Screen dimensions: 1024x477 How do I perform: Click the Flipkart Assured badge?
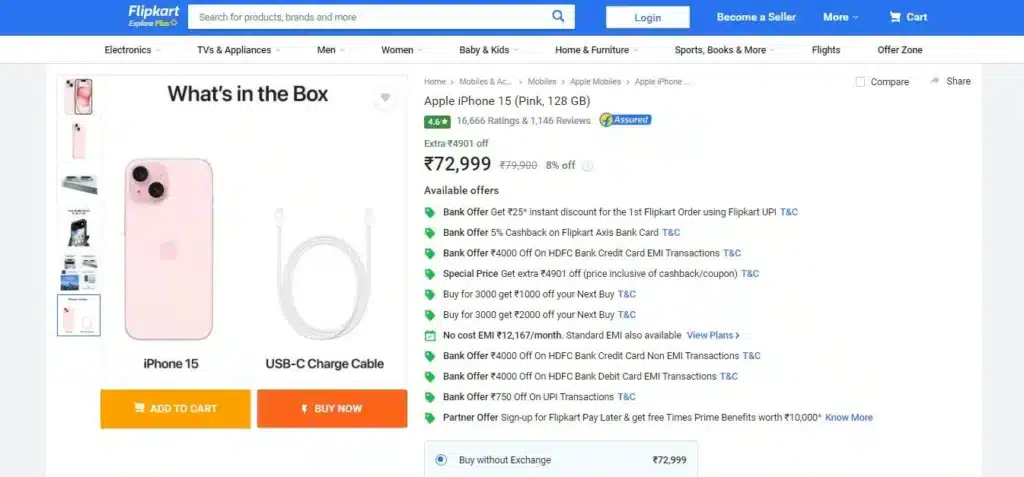click(x=625, y=120)
